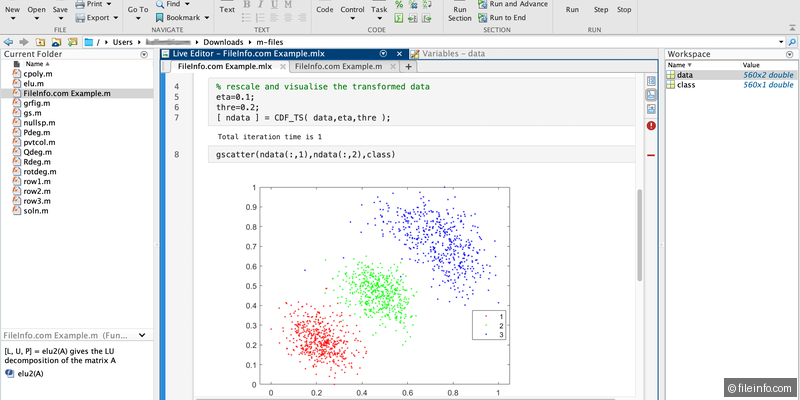The width and height of the screenshot is (800, 400).
Task: Click Downloads in the folder path
Action: pyautogui.click(x=222, y=42)
